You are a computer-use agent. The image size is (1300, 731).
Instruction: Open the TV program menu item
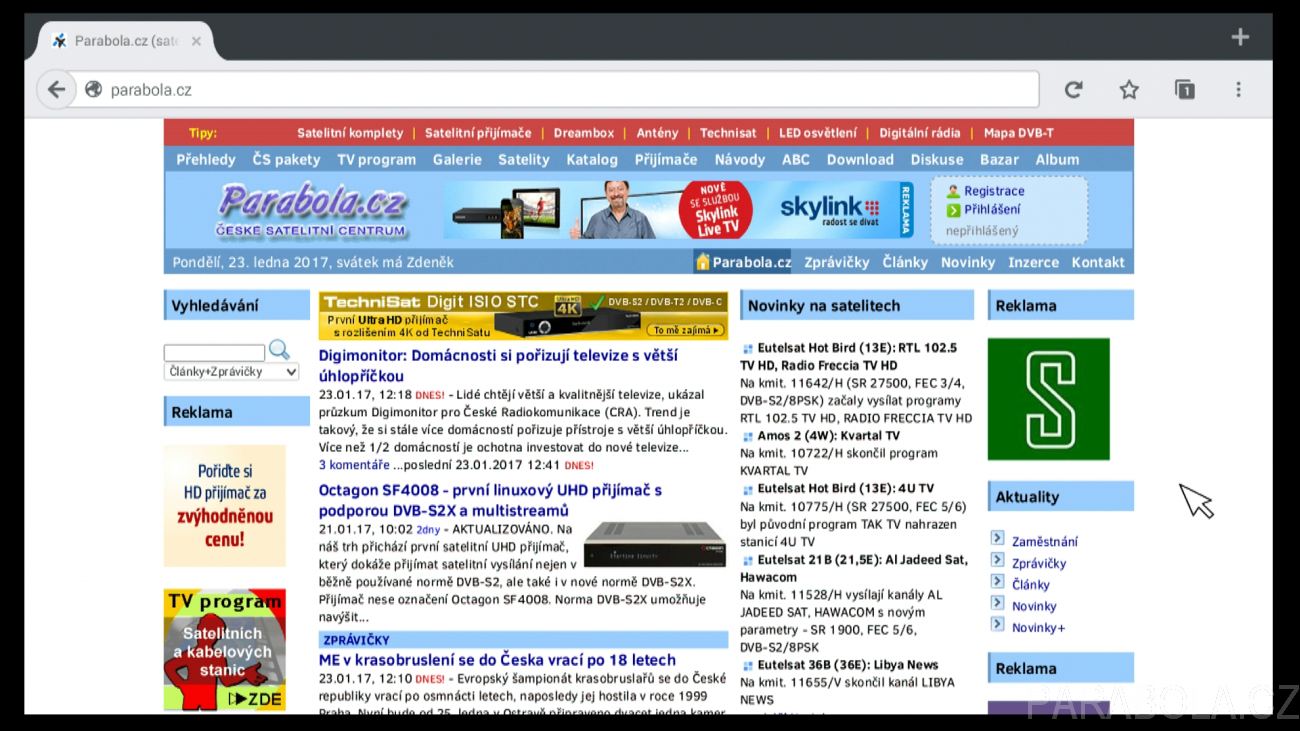click(376, 159)
